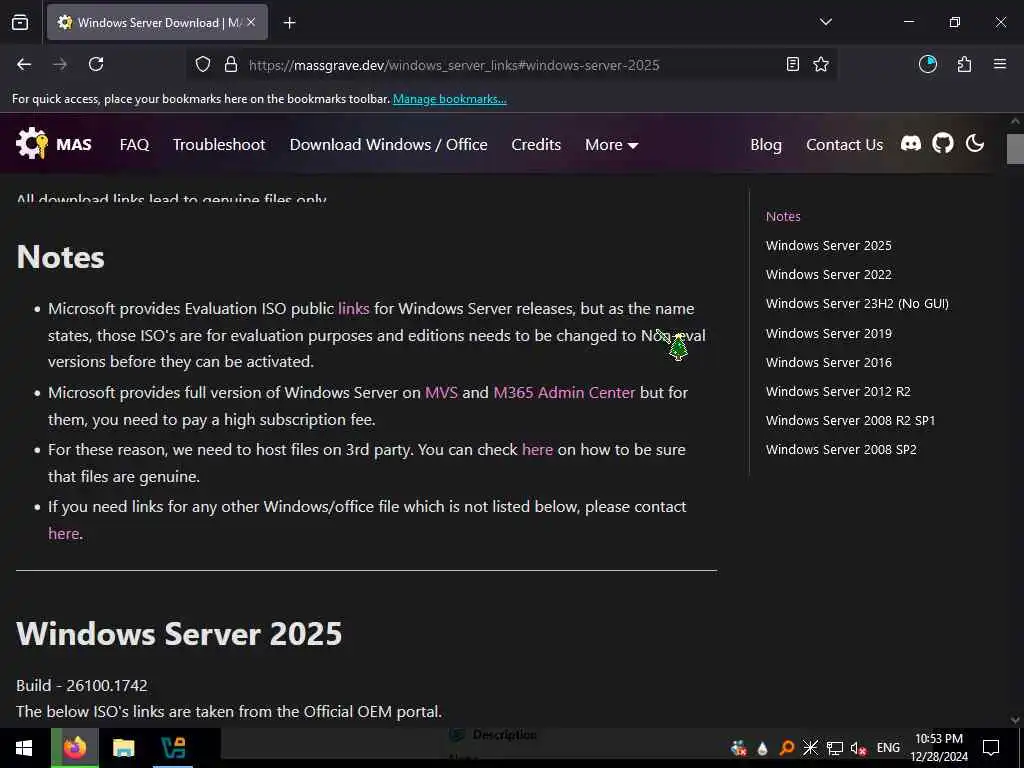Expand the list all tabs chevron

click(x=825, y=22)
